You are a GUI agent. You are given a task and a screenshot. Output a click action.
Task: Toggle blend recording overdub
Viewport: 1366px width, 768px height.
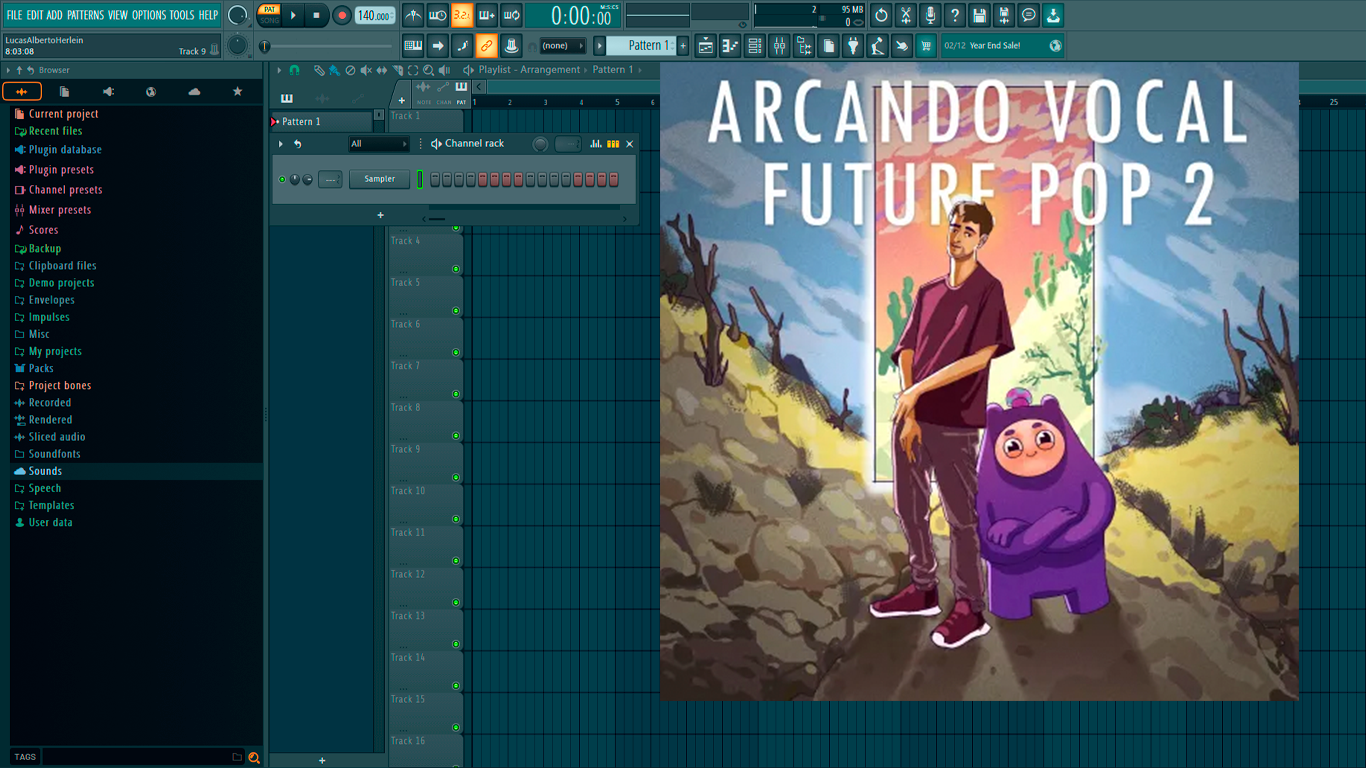[486, 15]
